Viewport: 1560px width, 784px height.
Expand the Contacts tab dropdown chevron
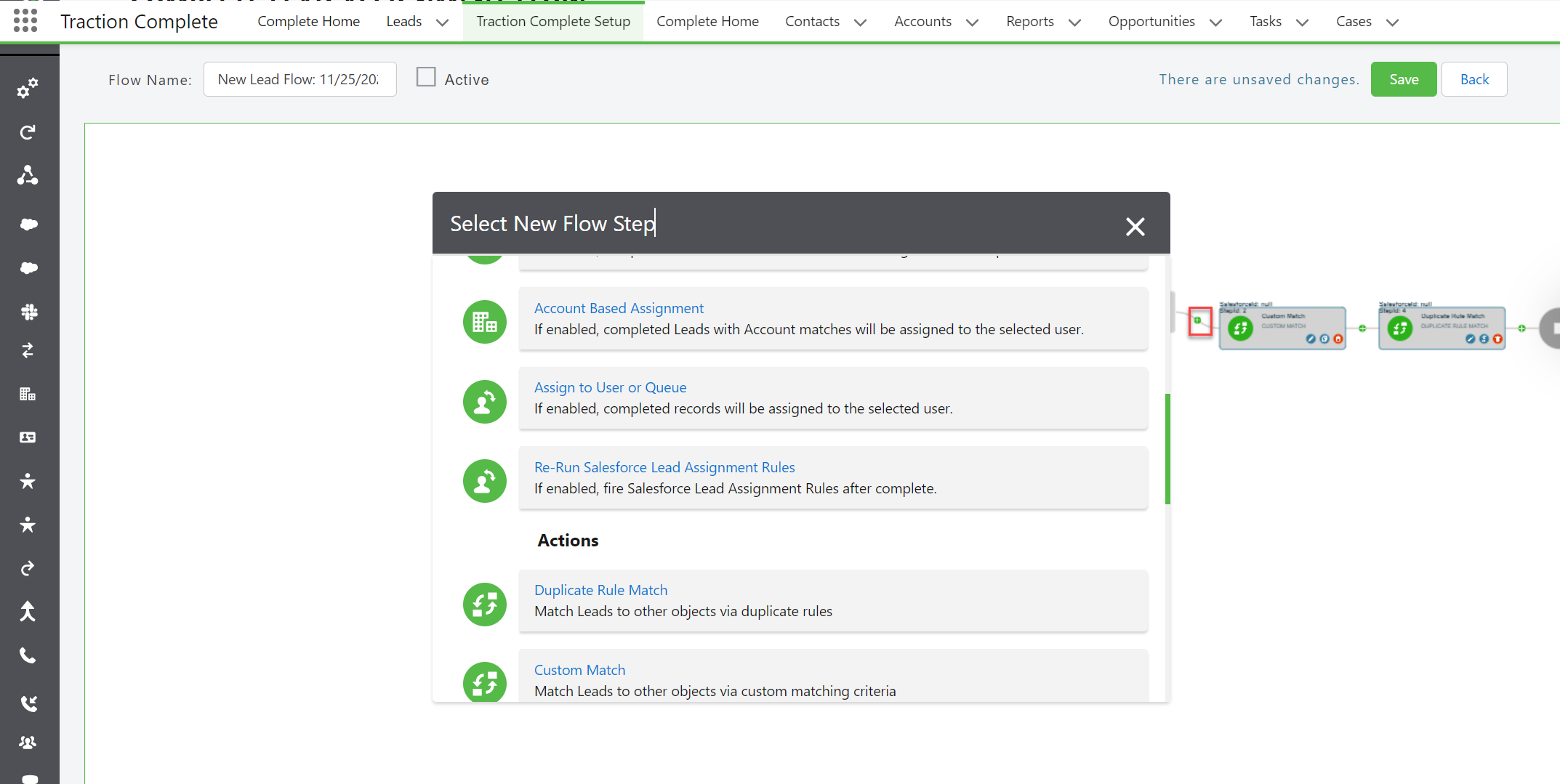pos(861,23)
